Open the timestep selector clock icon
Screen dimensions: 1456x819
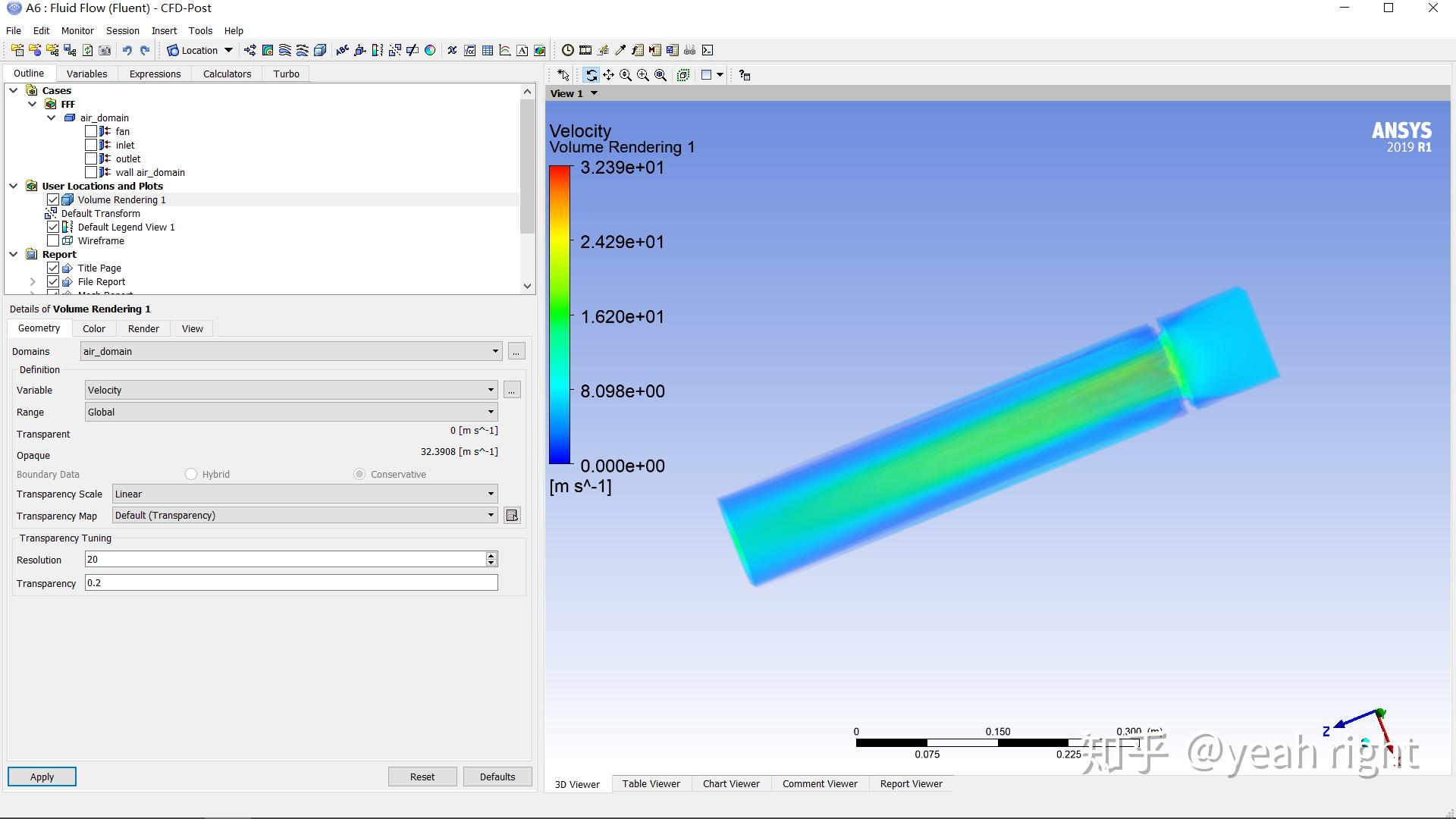point(567,51)
